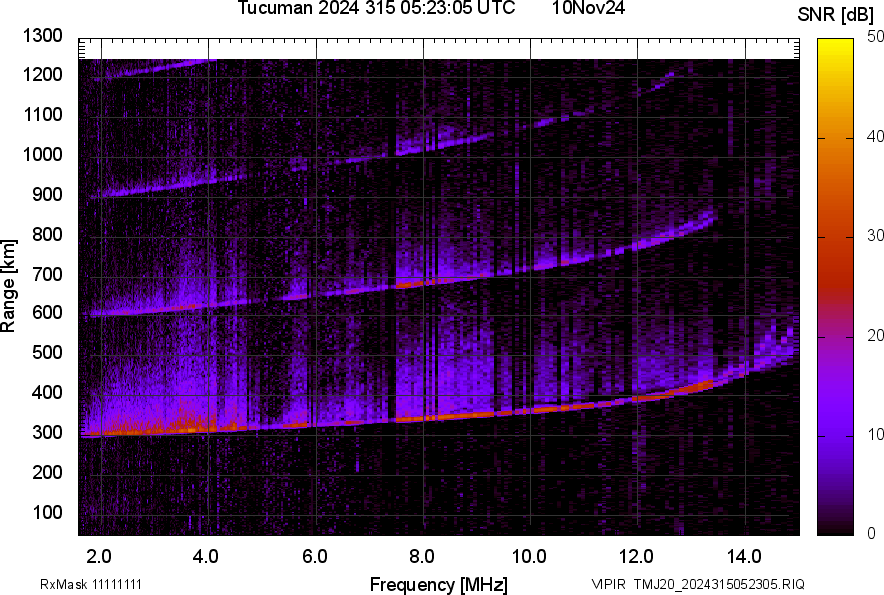The image size is (884, 595).
Task: Click frequency tick label '6.0'
Action: point(314,557)
